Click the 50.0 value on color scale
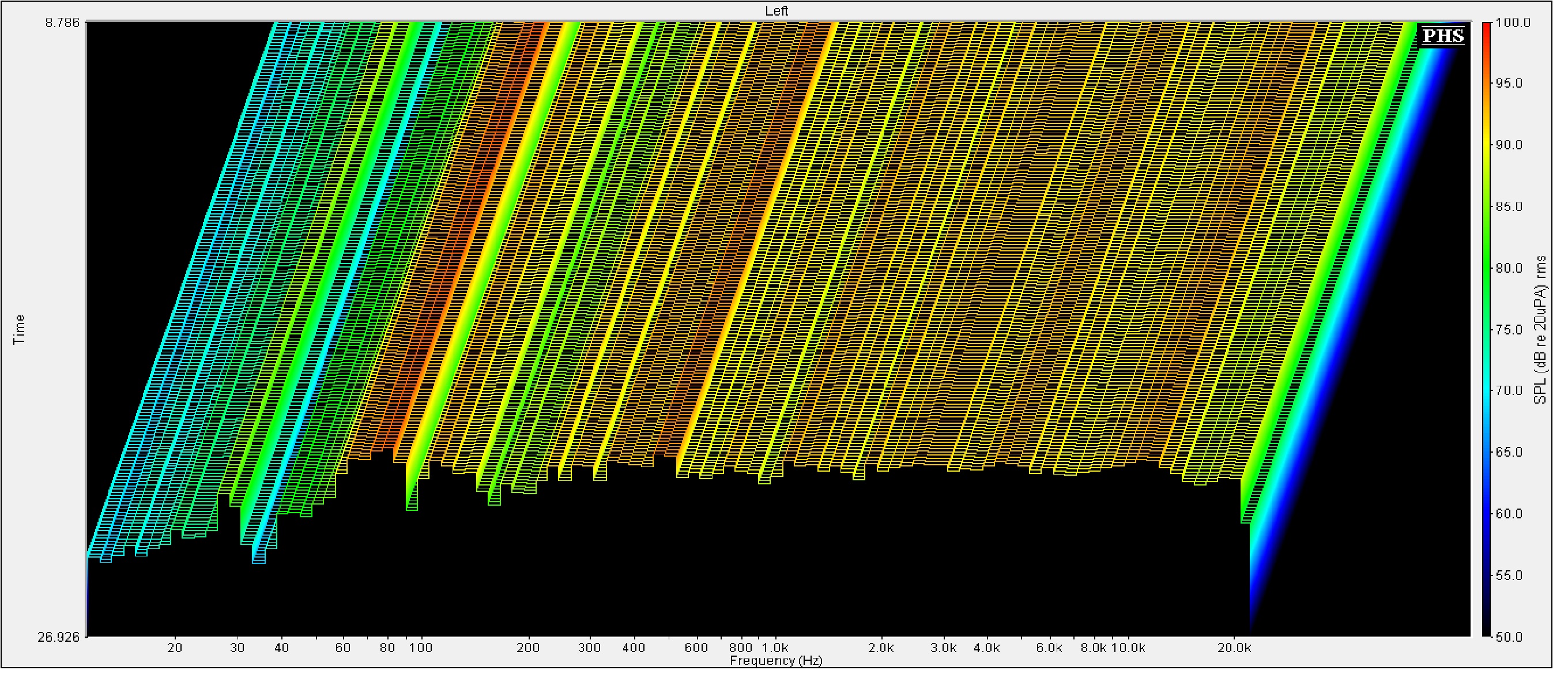Viewport: 1568px width, 685px height. point(1509,637)
